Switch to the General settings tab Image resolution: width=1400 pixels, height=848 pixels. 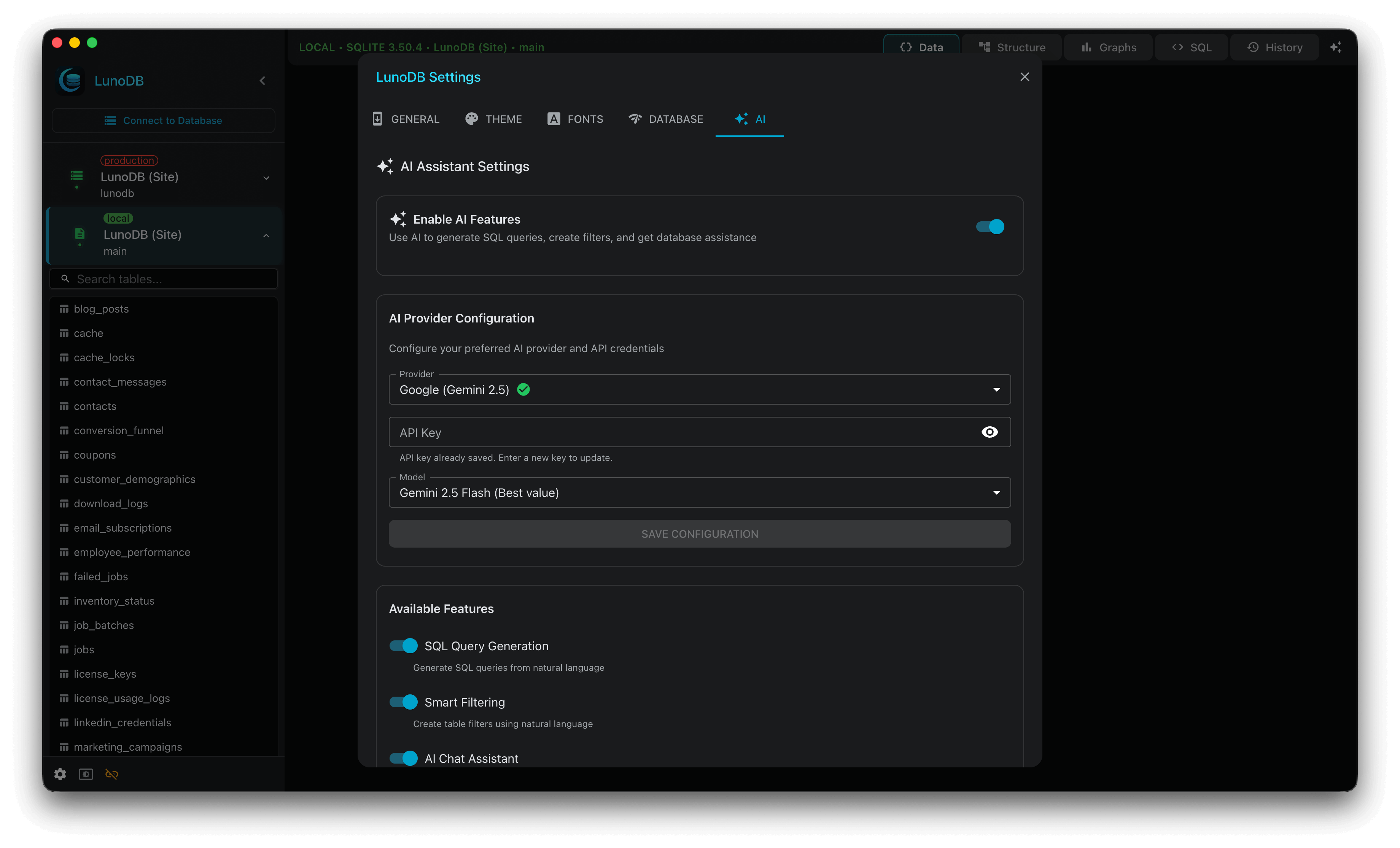(406, 119)
